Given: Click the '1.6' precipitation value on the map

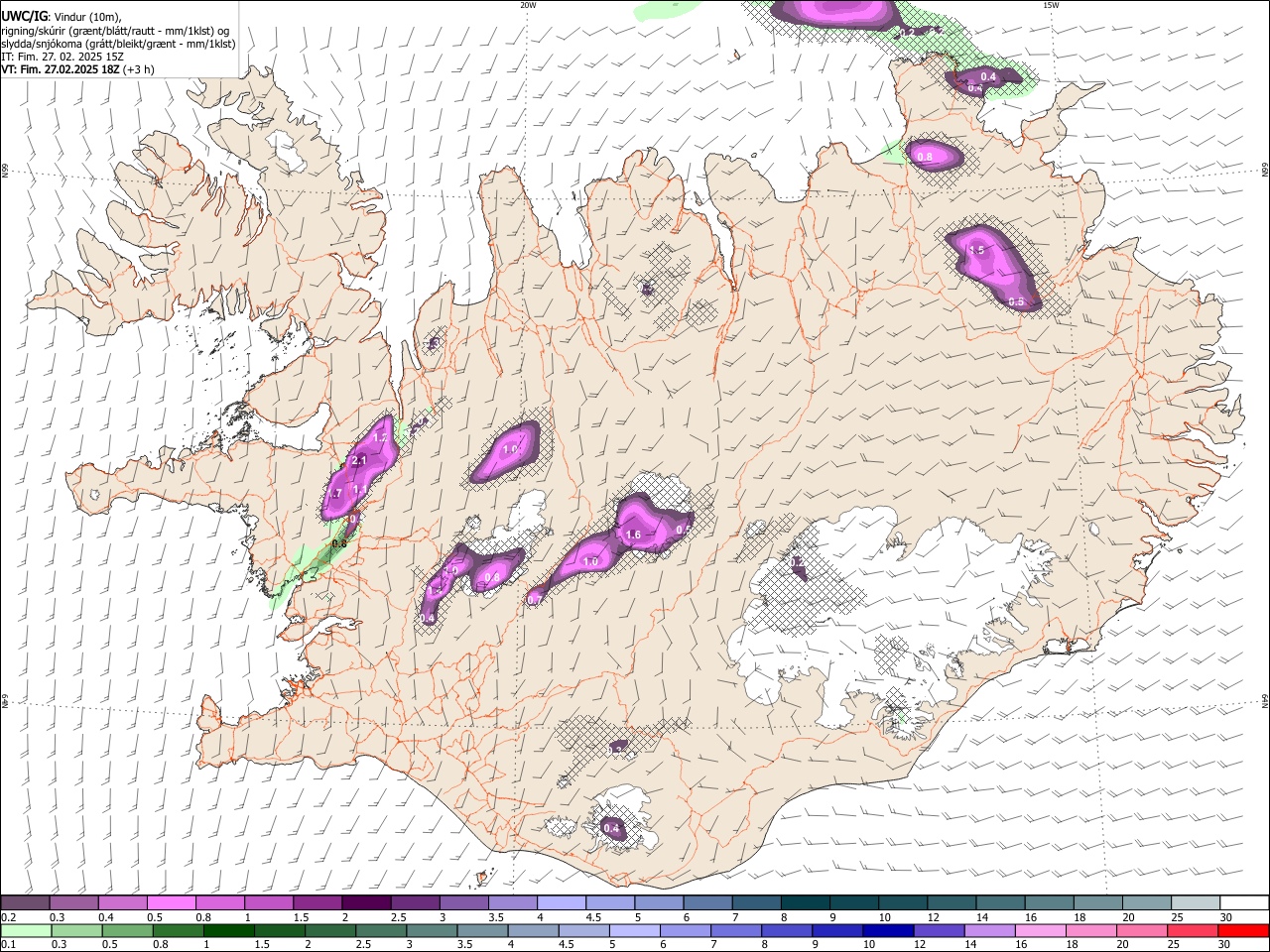Looking at the screenshot, I should coord(633,535).
